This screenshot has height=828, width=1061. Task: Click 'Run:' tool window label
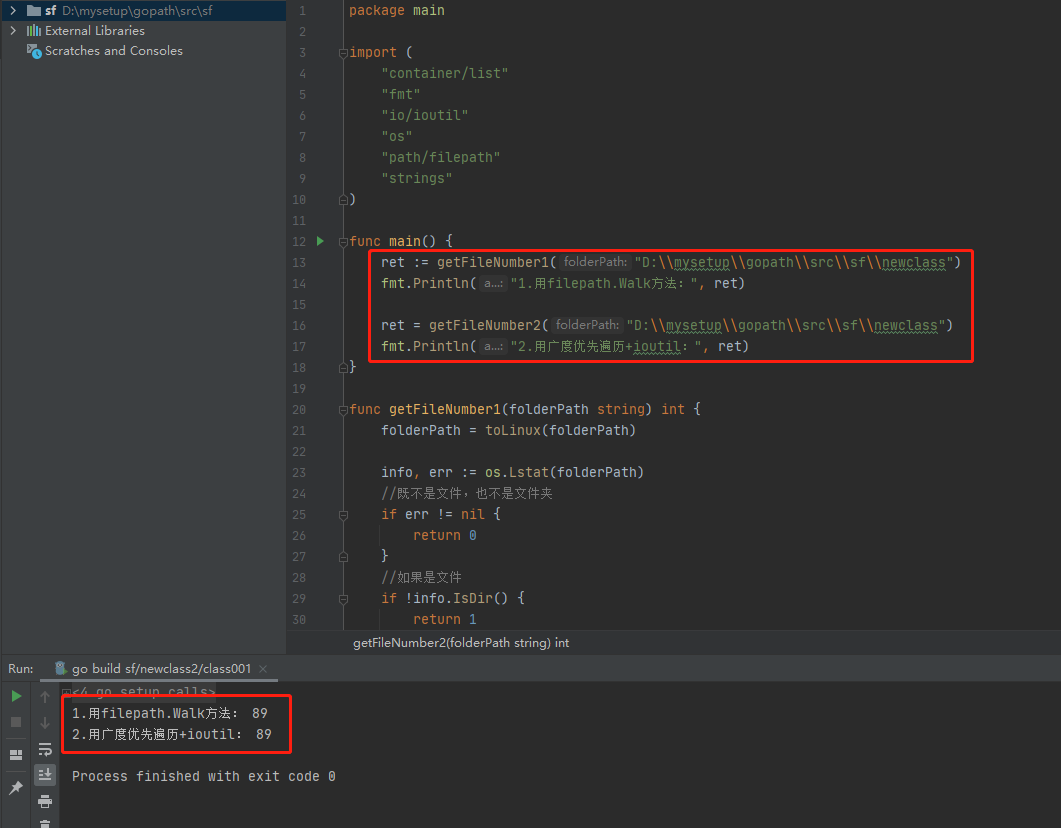pyautogui.click(x=21, y=668)
